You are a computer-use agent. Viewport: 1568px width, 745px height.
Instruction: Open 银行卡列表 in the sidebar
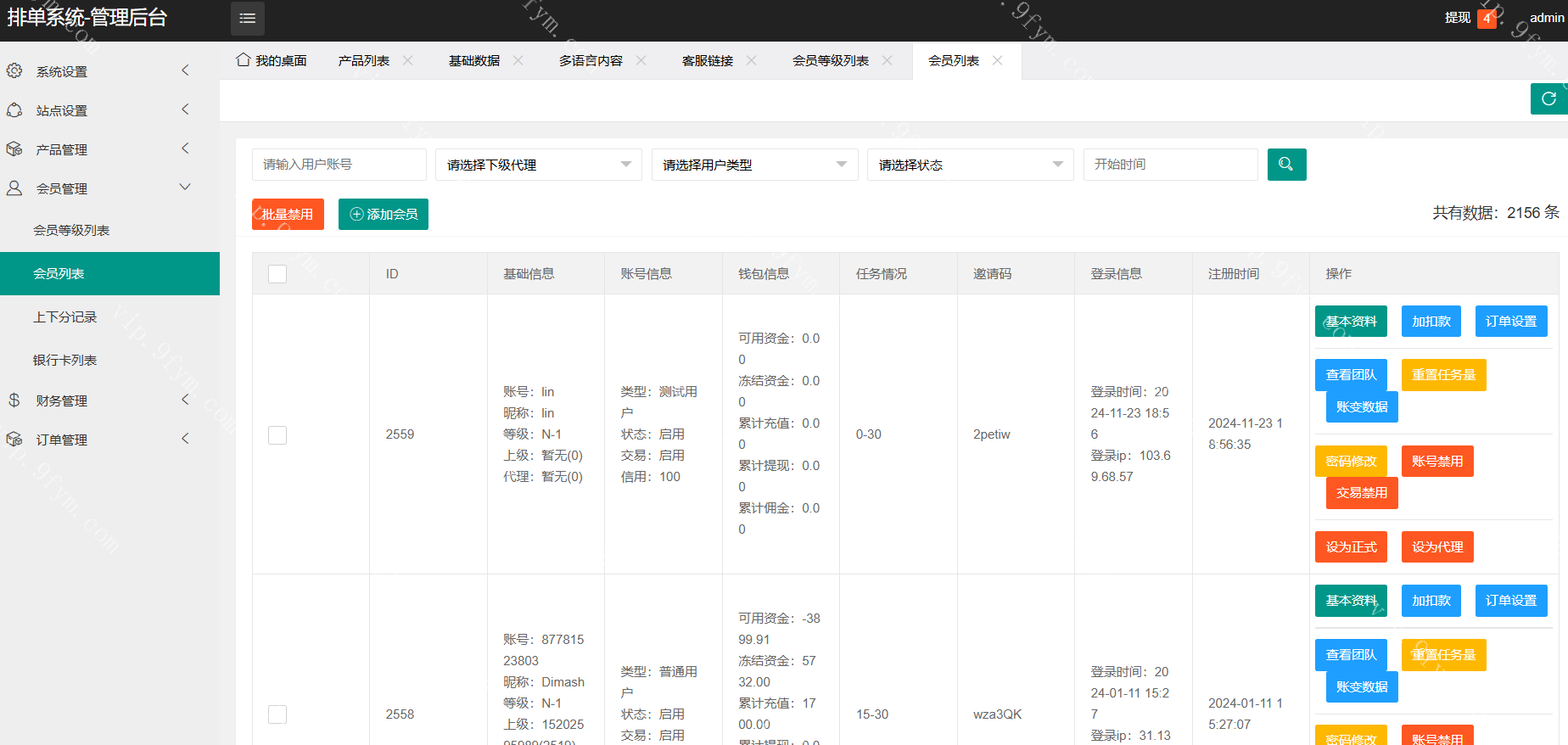(65, 361)
